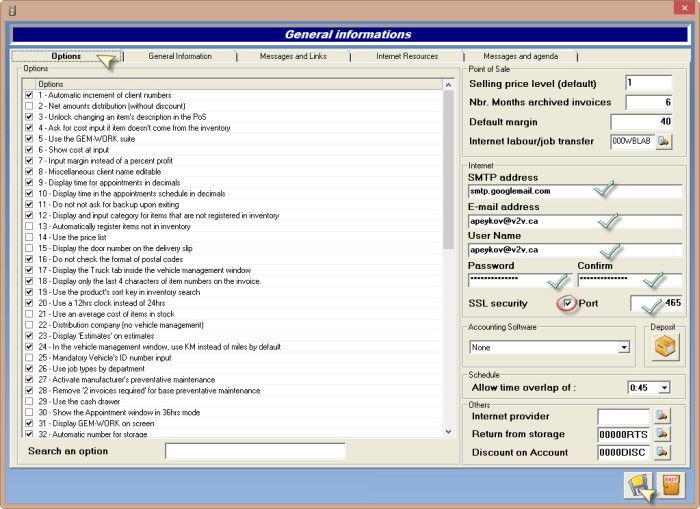This screenshot has height=509, width=700.
Task: Toggle option 20 Use a 12hrs clock
Action: point(29,303)
